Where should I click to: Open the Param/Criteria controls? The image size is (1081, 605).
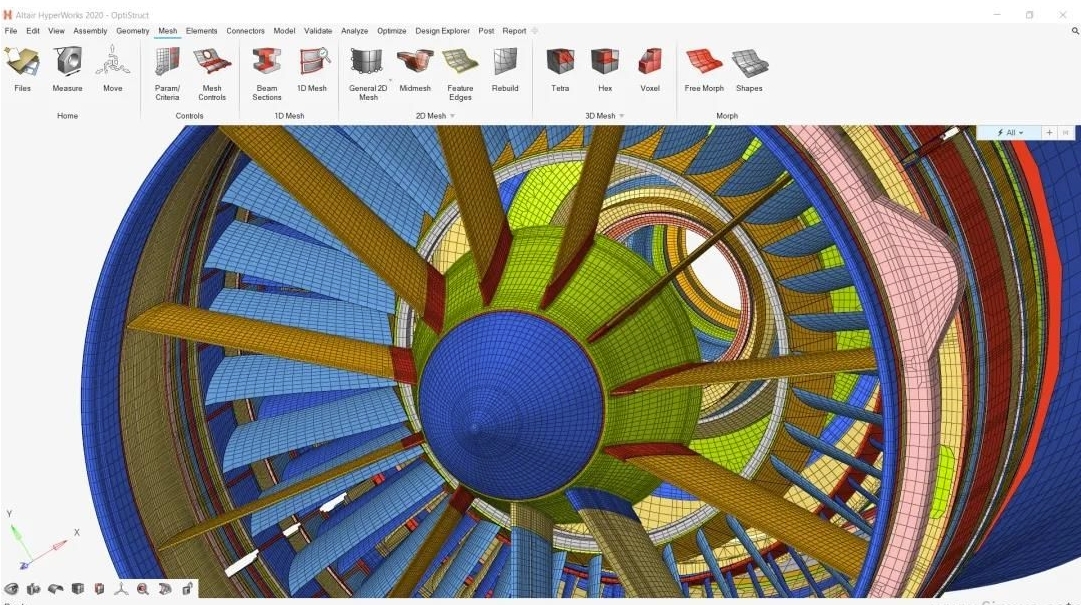pos(167,74)
